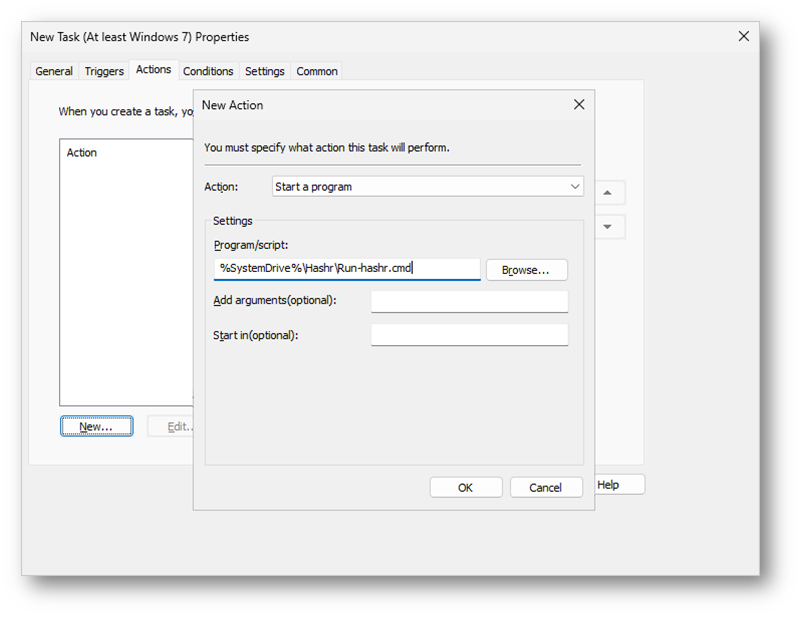Open the Action type dropdown
Image resolution: width=802 pixels, height=618 pixels.
(x=427, y=187)
